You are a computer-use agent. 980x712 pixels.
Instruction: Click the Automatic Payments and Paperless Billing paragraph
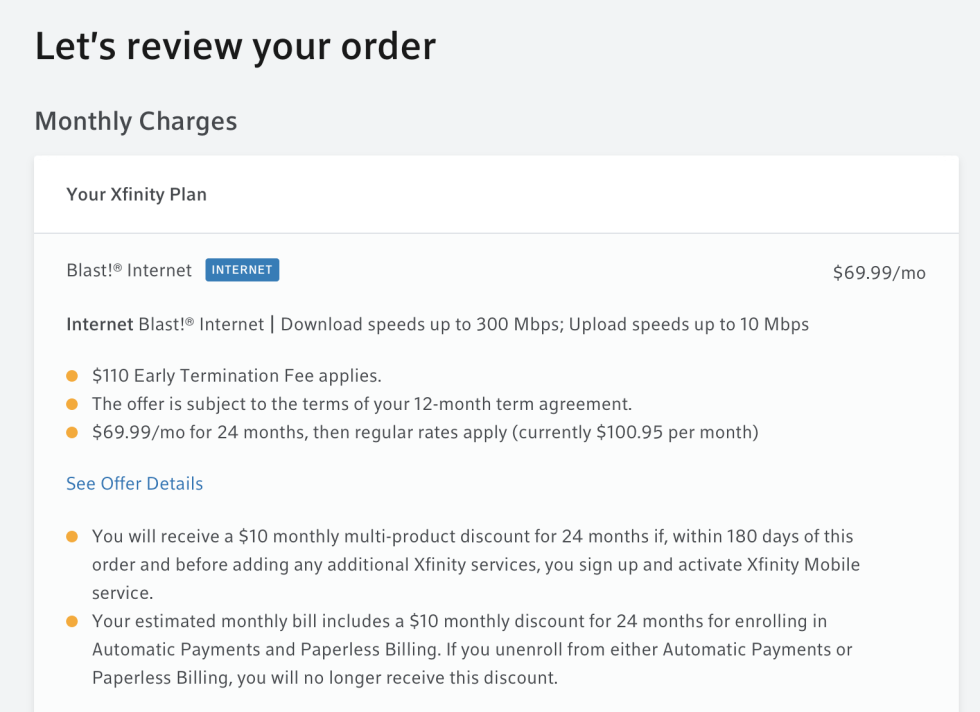pyautogui.click(x=472, y=649)
